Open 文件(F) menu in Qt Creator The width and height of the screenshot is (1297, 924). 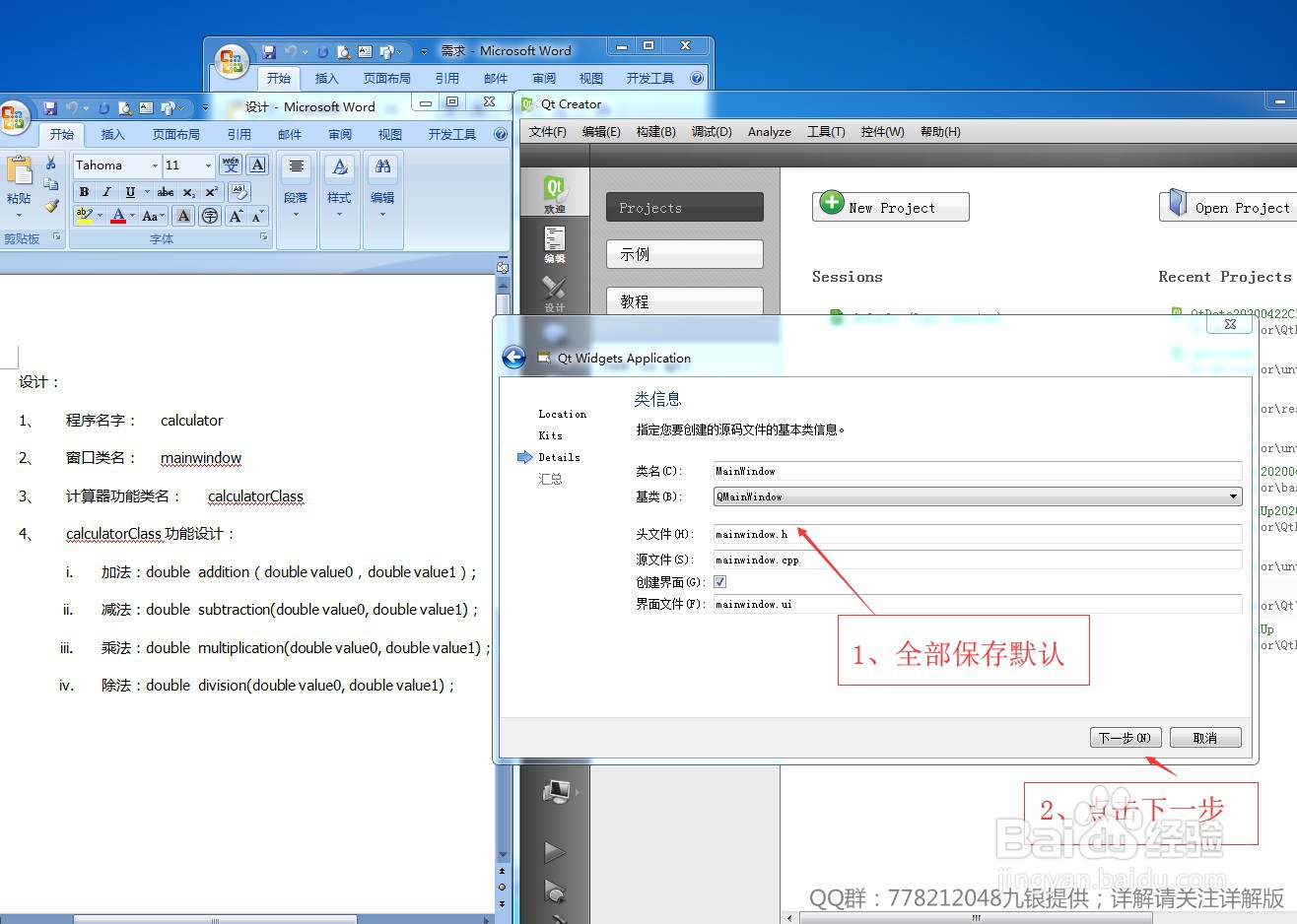(548, 132)
